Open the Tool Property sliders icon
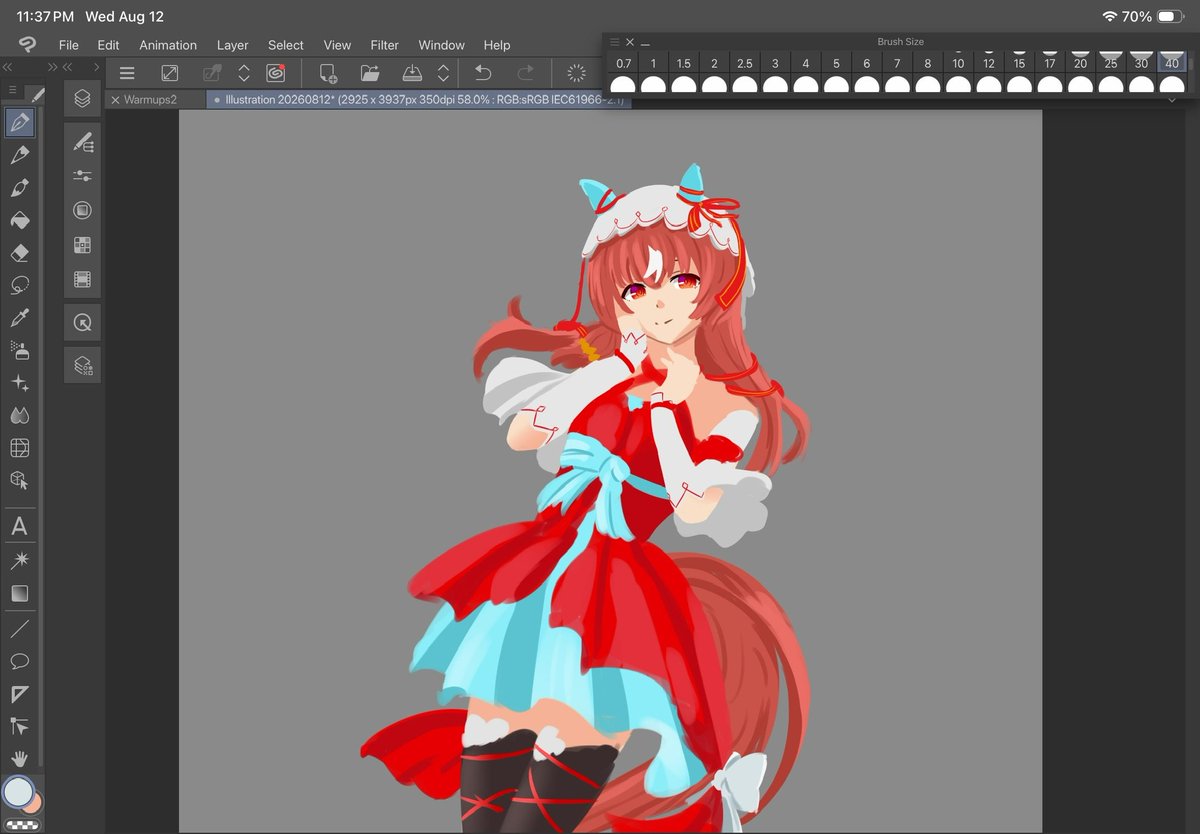This screenshot has height=834, width=1200. tap(82, 176)
